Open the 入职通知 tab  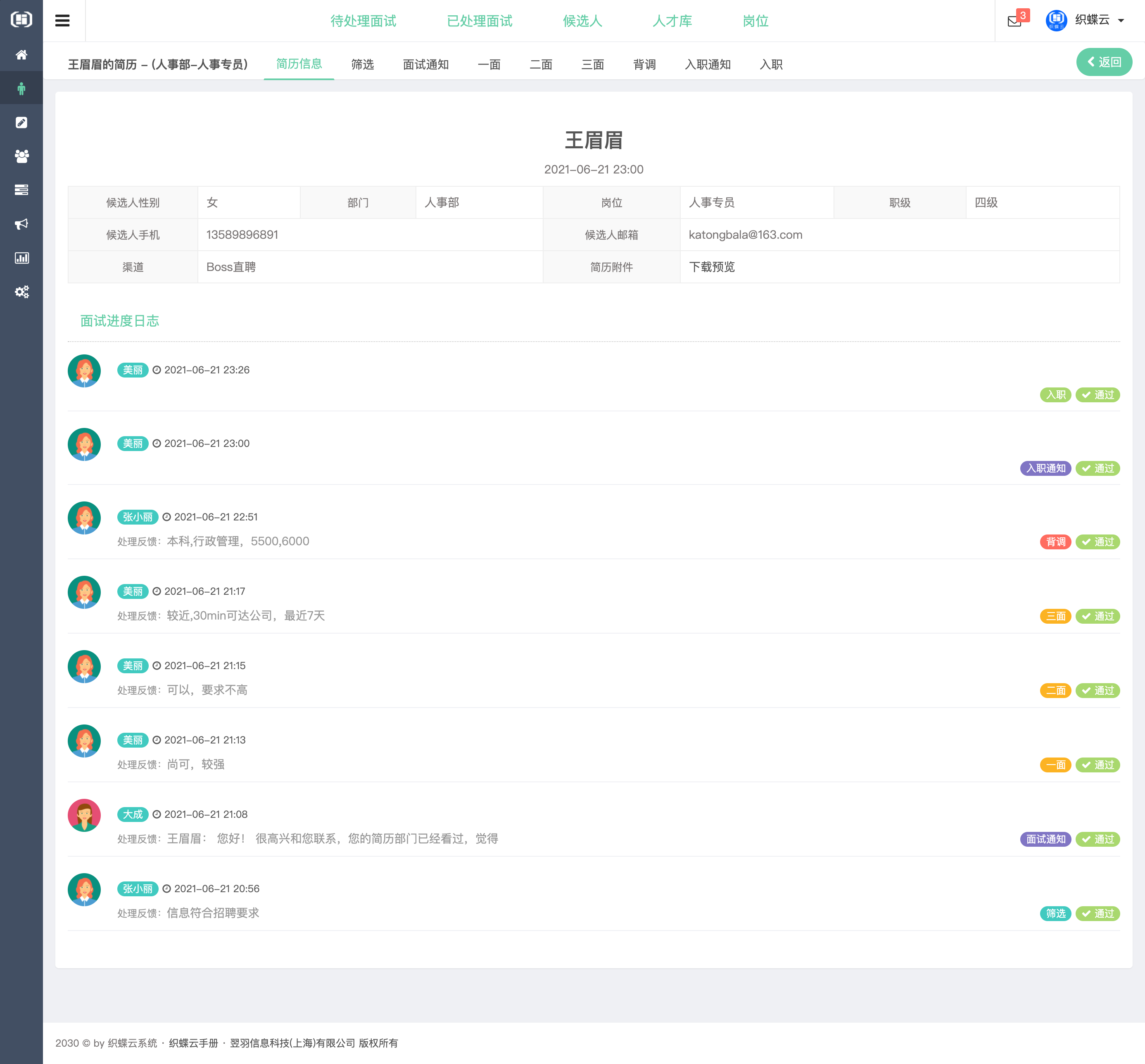pyautogui.click(x=708, y=64)
